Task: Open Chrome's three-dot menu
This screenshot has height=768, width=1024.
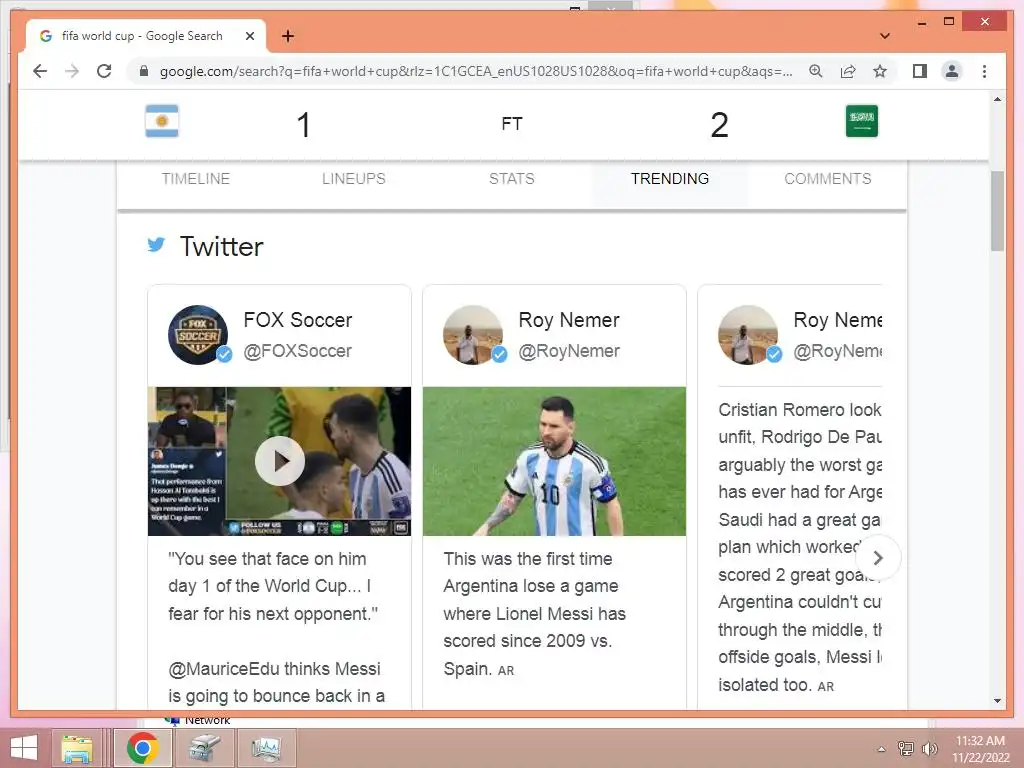Action: click(x=984, y=71)
